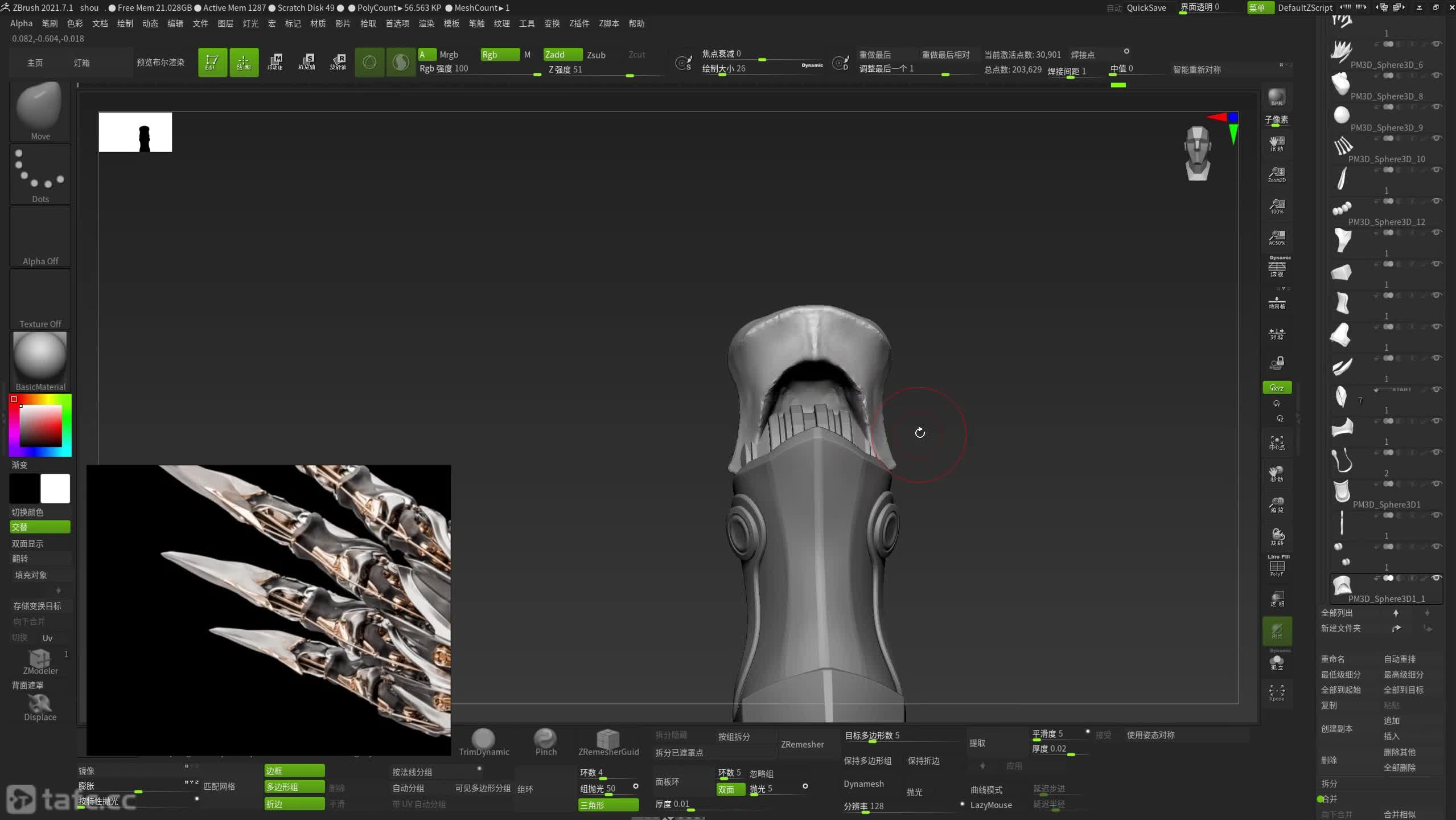Click the 创建副本 duplicate button
This screenshot has width=1456, height=820.
pos(1336,729)
